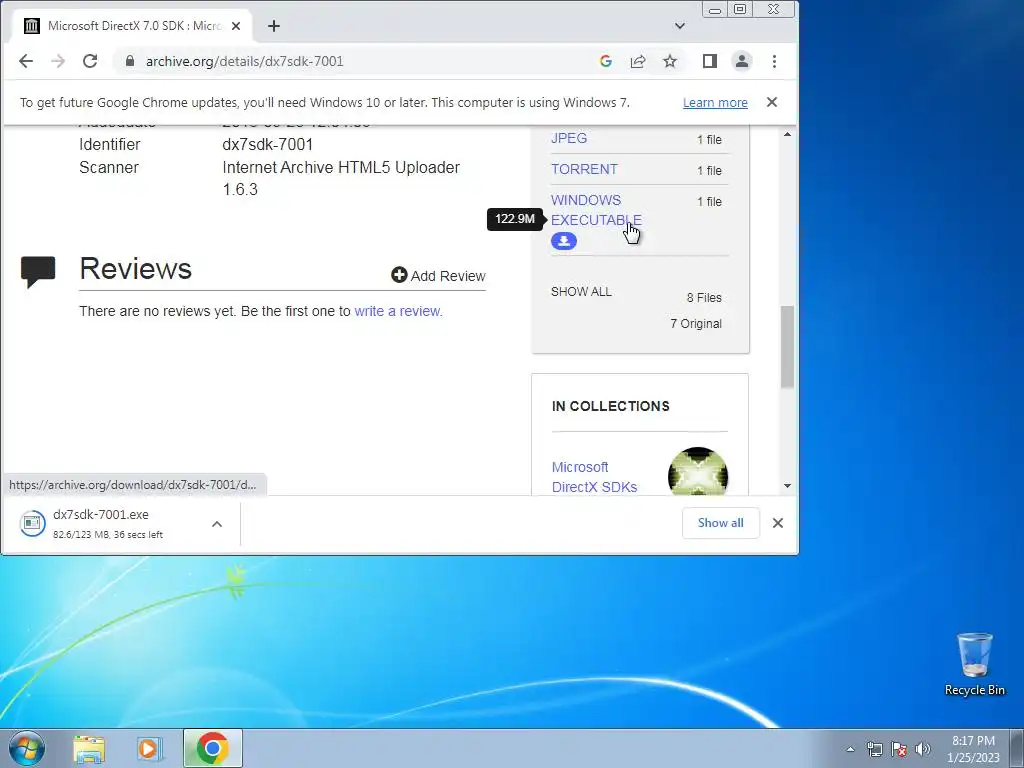Viewport: 1024px width, 768px height.
Task: Open a new browser tab
Action: (x=274, y=26)
